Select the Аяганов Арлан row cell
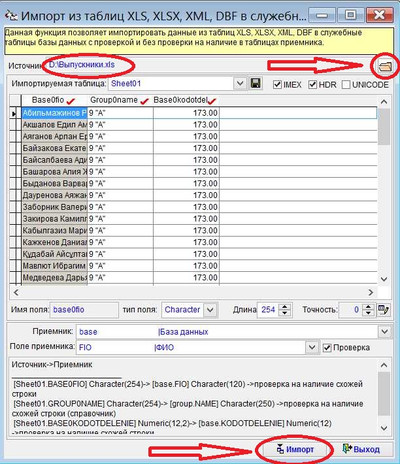This screenshot has height=464, width=400. click(54, 137)
